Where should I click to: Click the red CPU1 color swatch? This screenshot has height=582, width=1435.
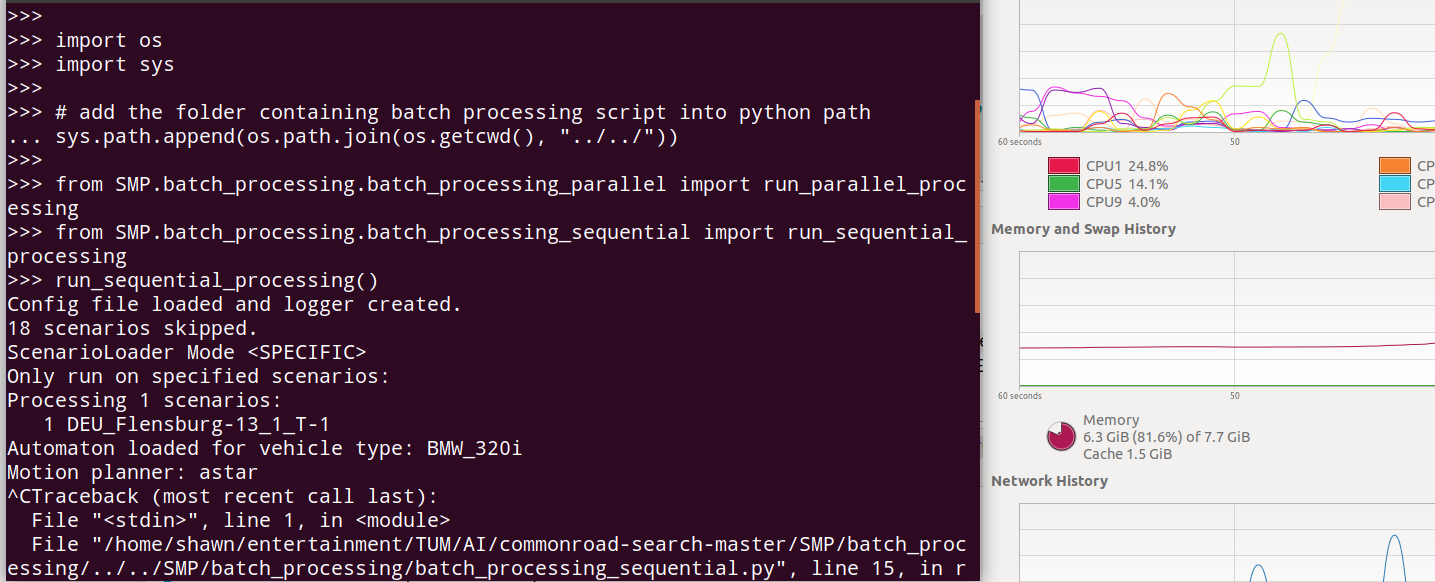coord(1063,166)
